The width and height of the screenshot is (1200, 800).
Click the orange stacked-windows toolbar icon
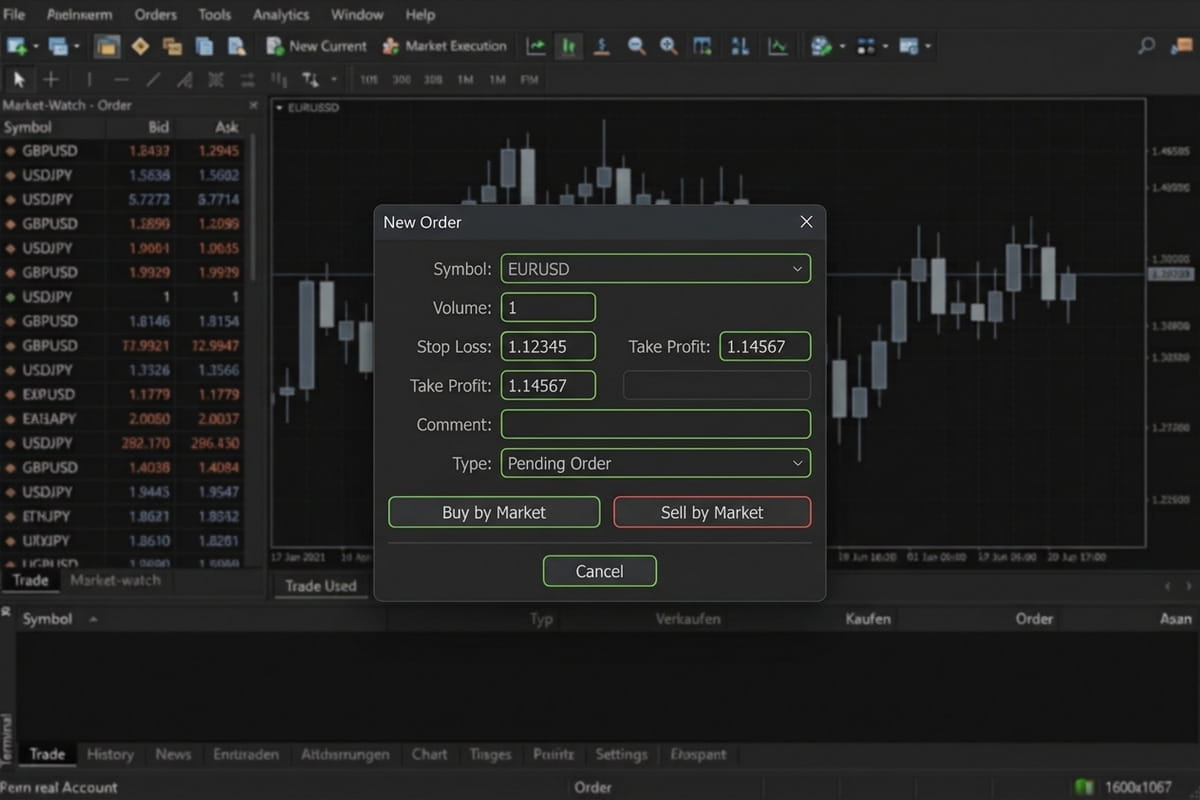point(172,46)
